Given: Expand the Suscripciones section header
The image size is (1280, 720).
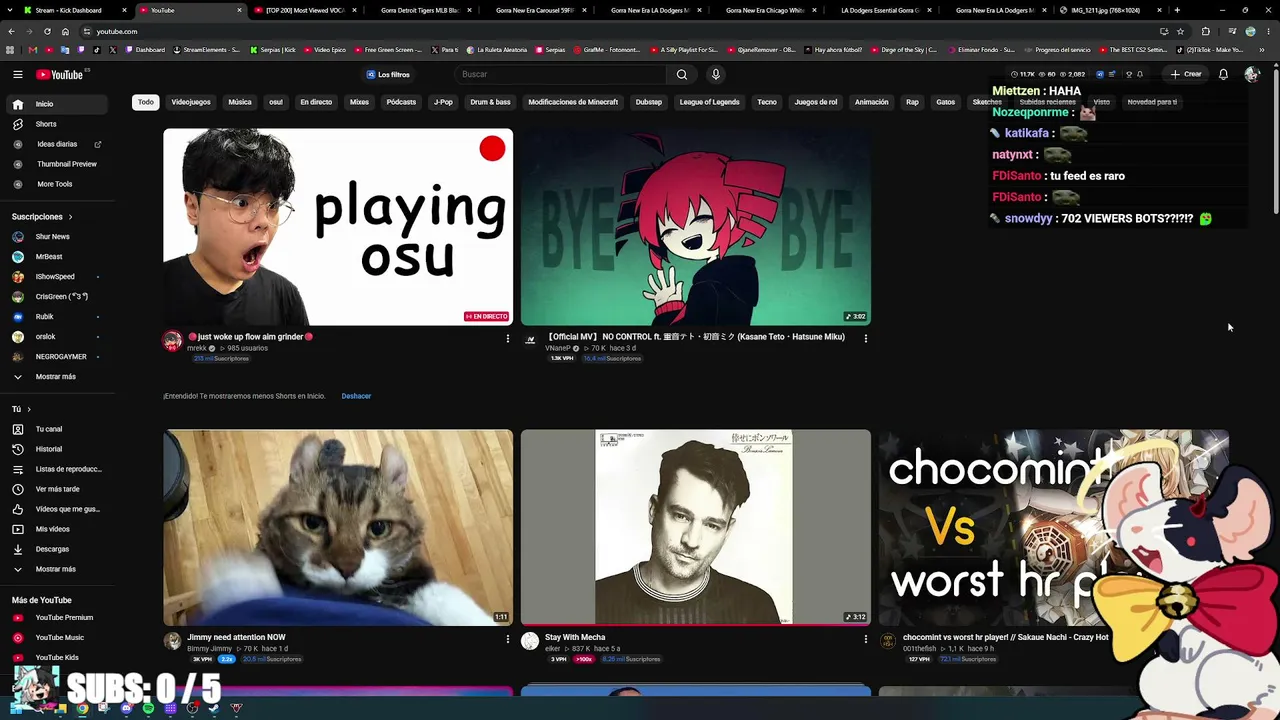Looking at the screenshot, I should coord(42,217).
